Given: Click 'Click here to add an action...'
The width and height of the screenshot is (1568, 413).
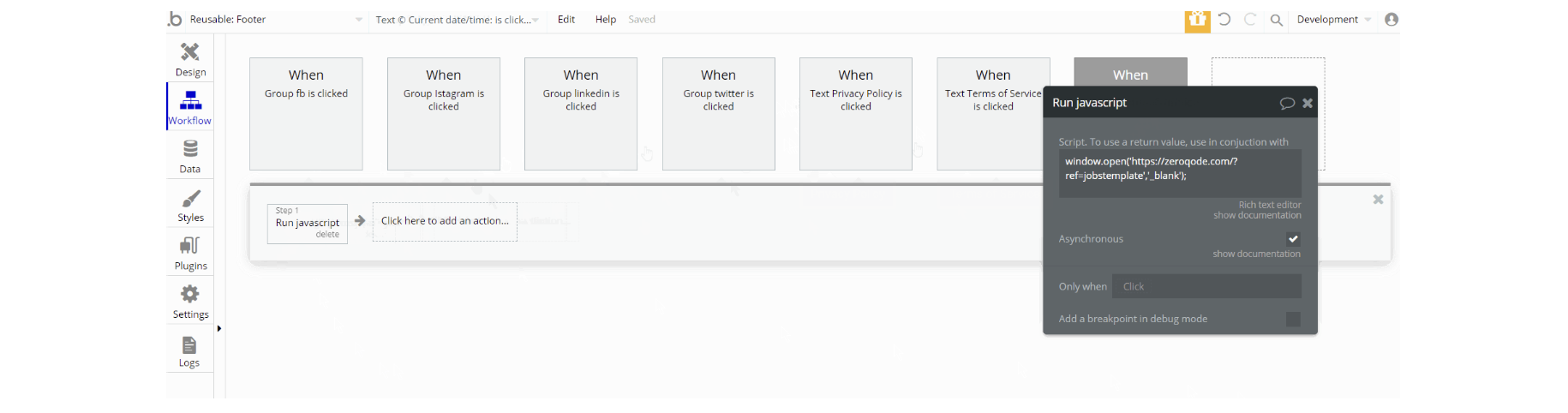Looking at the screenshot, I should click(x=445, y=221).
